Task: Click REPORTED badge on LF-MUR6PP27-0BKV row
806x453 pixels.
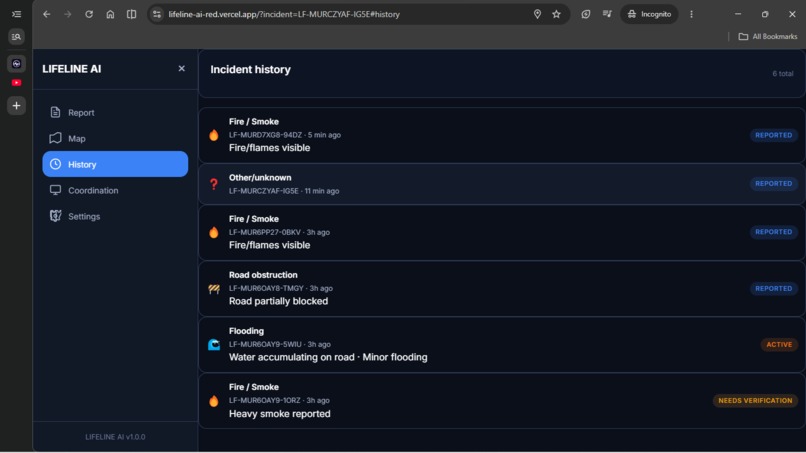Action: (774, 232)
